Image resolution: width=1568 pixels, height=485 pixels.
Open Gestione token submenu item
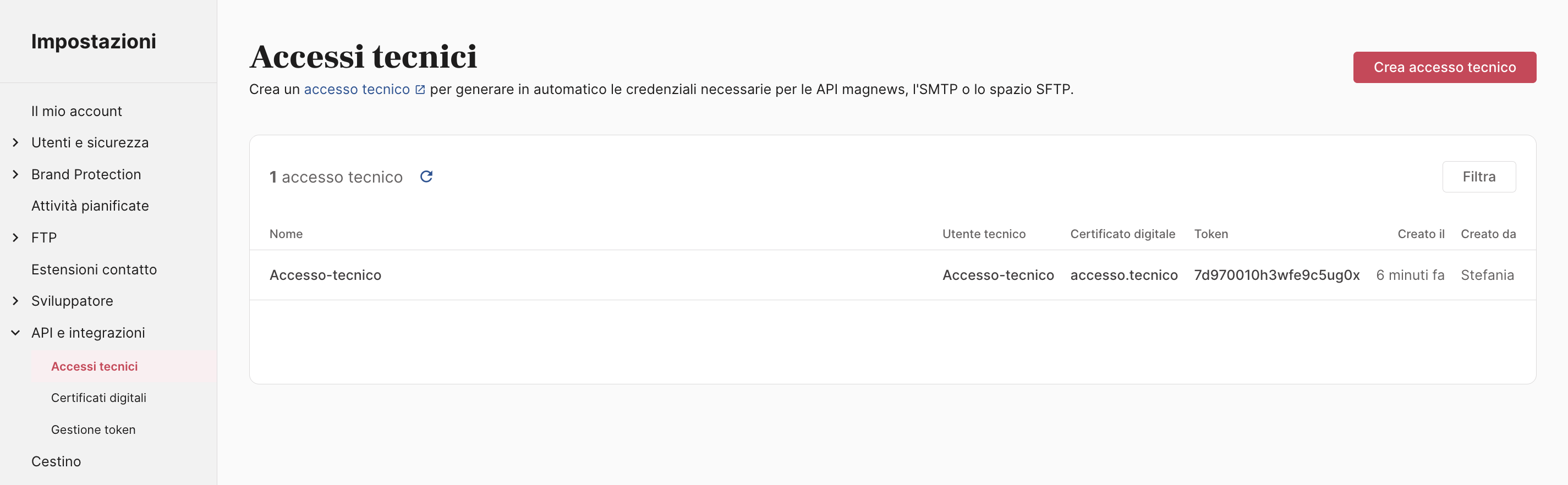click(93, 429)
